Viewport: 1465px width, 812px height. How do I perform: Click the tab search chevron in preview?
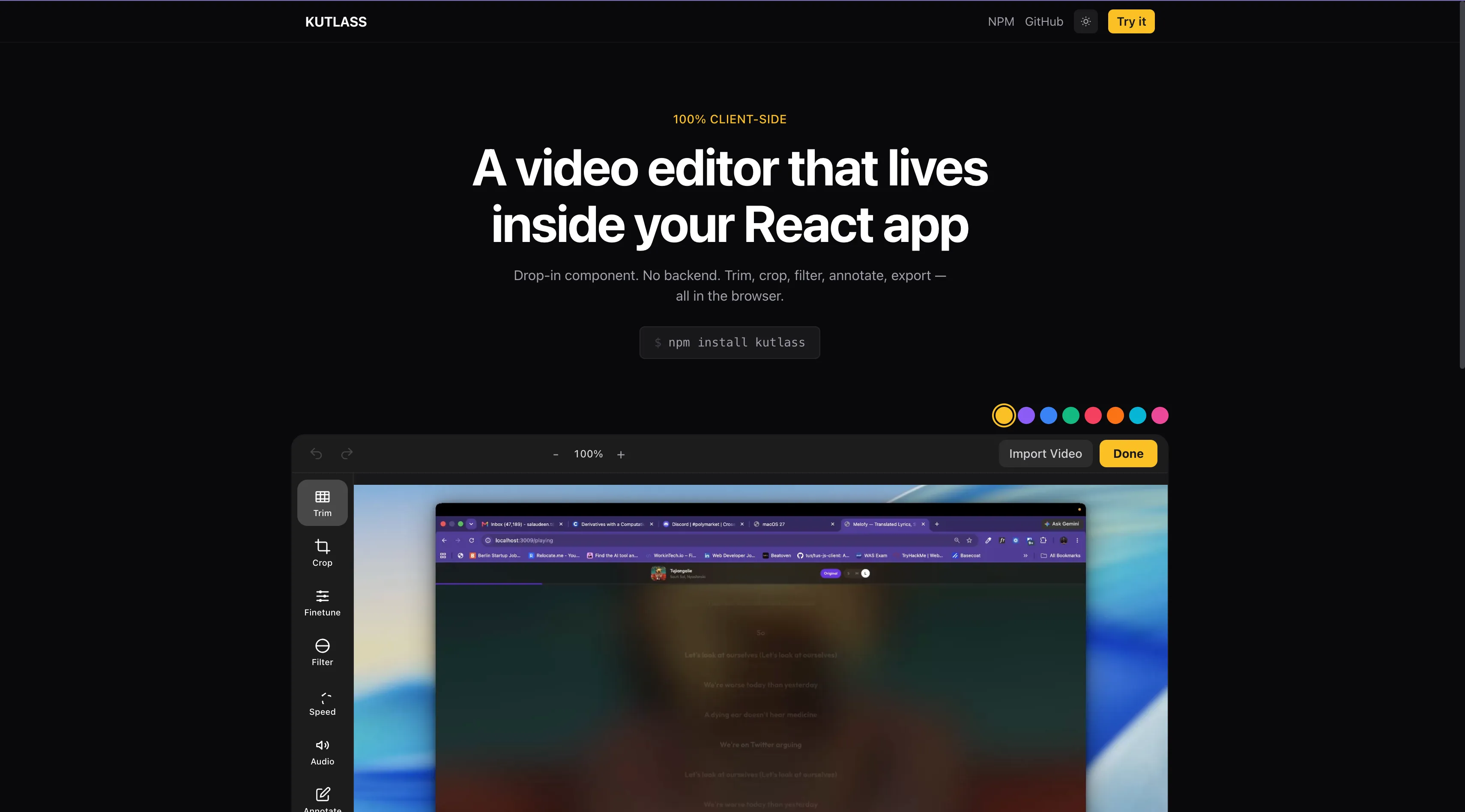pyautogui.click(x=471, y=524)
